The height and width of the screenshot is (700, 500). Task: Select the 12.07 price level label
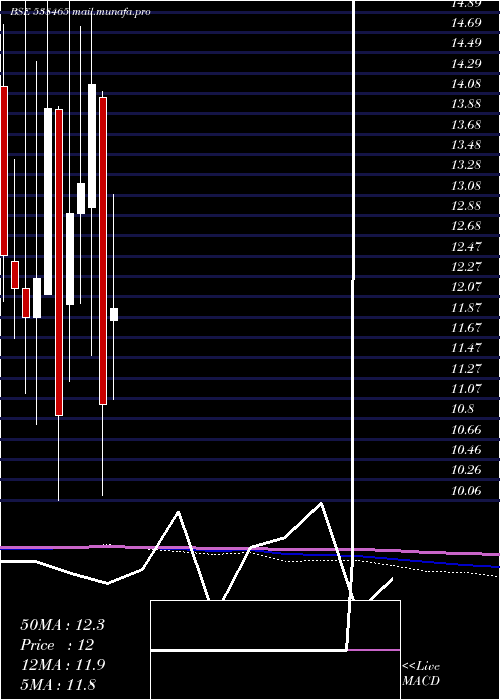(466, 287)
